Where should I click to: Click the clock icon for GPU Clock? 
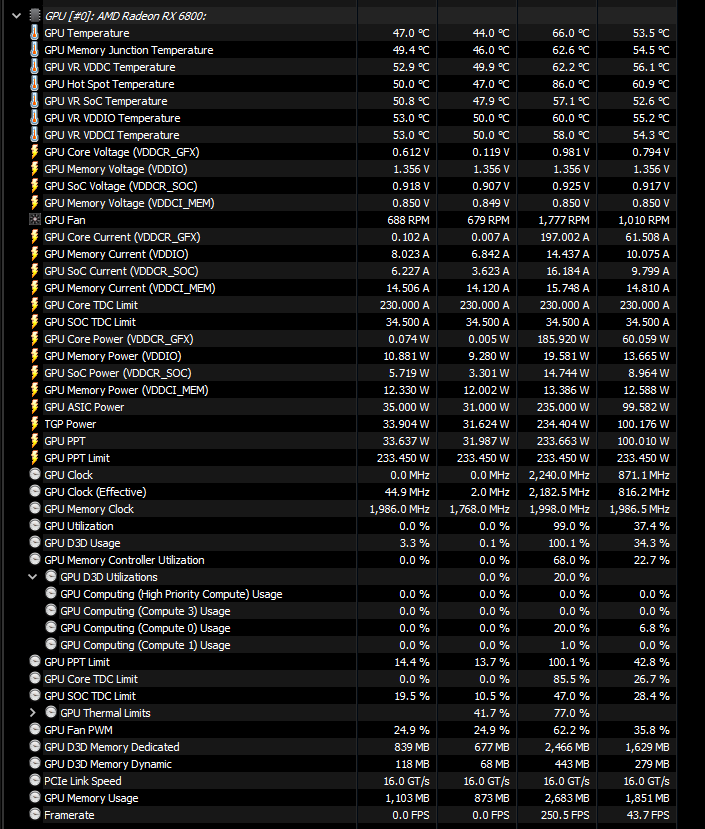35,474
